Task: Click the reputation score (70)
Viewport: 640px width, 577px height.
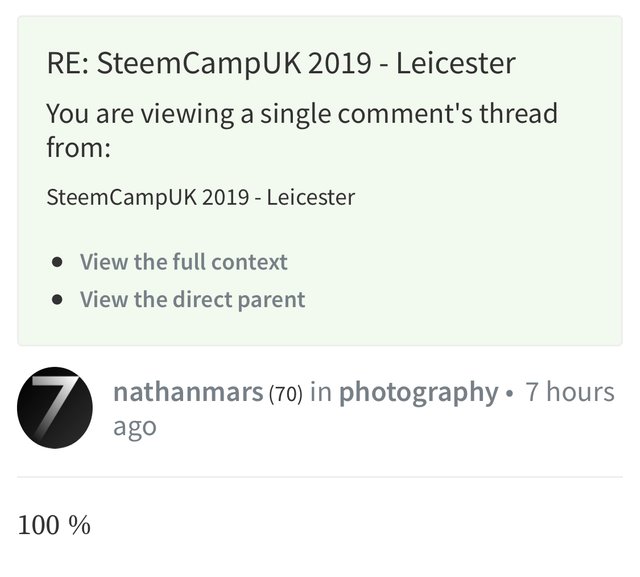Action: (x=286, y=393)
